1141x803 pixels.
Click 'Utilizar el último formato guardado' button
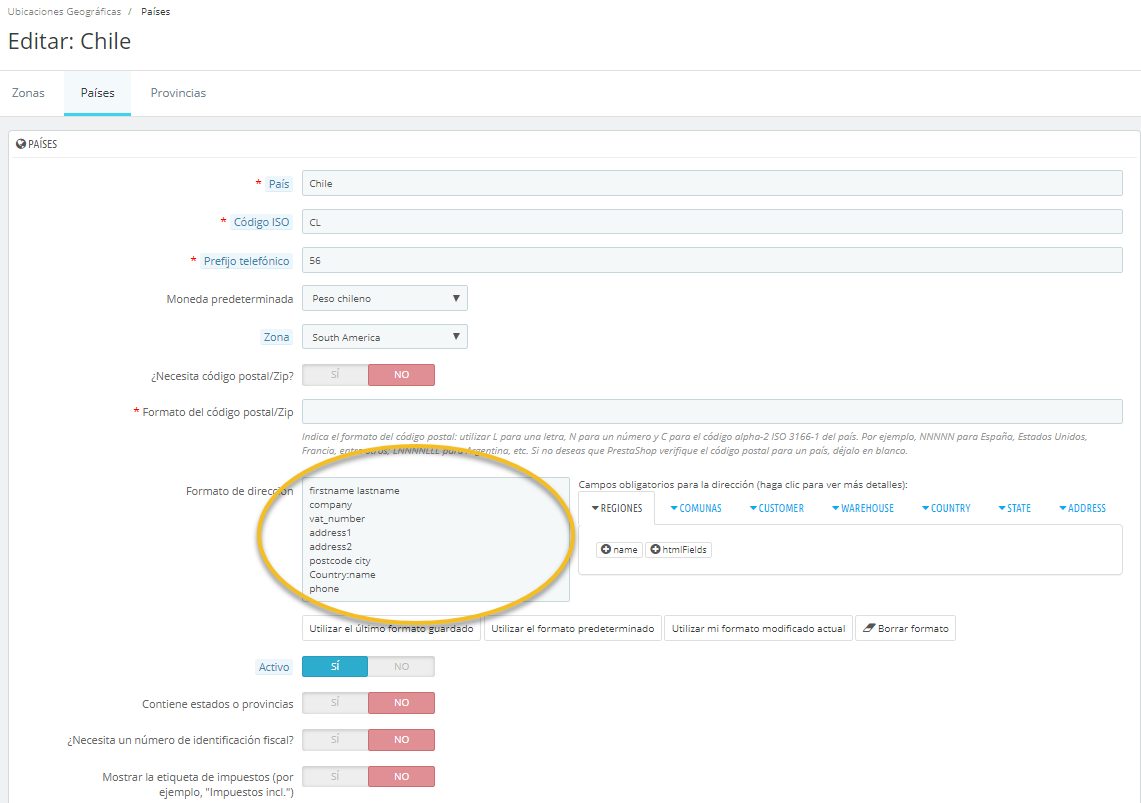click(391, 628)
